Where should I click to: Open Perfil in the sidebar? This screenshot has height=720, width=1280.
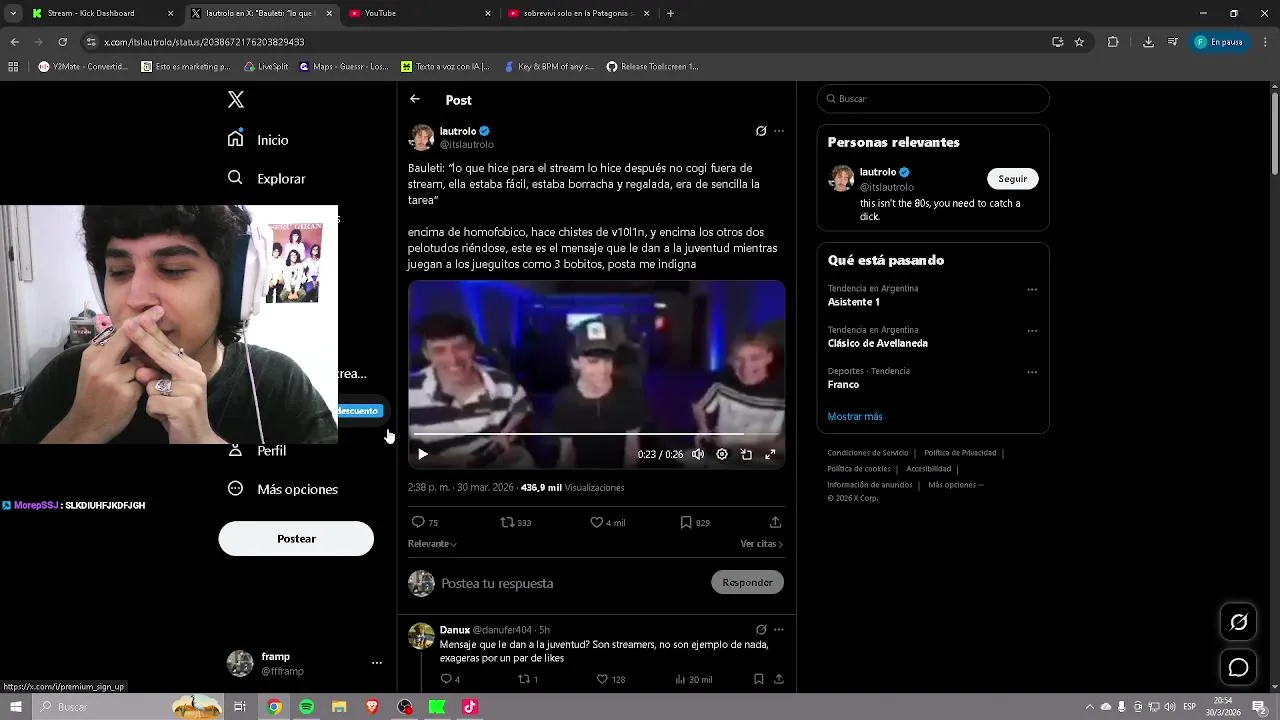258,451
